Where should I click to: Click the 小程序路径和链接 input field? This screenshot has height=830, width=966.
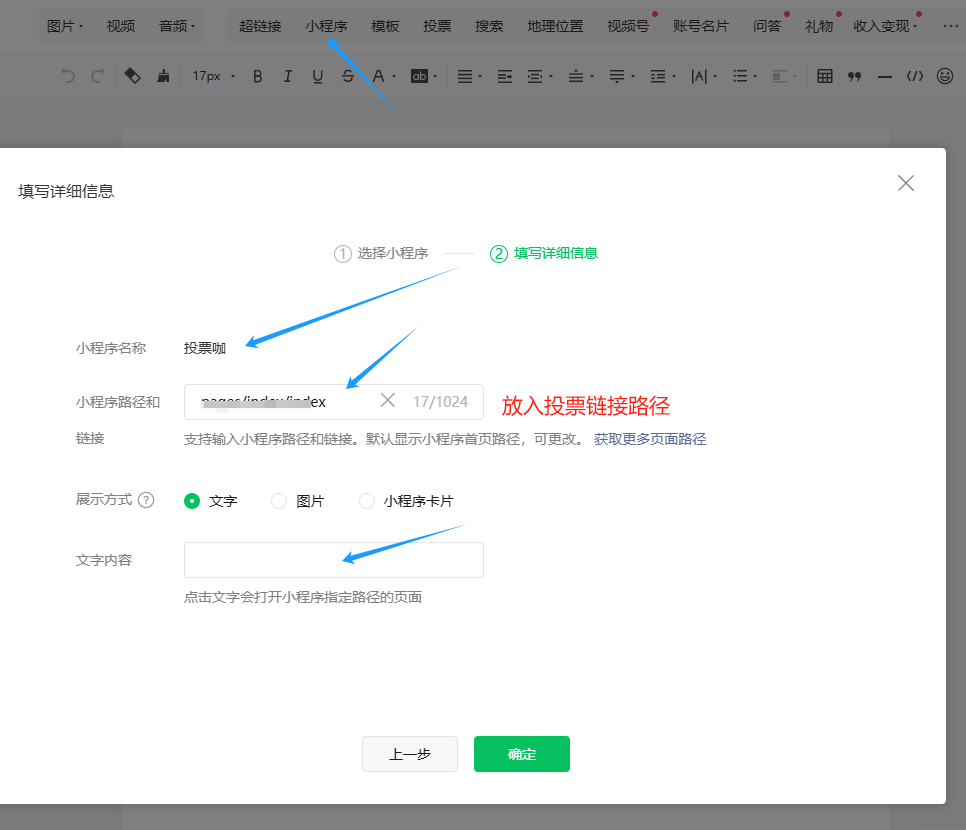click(x=333, y=402)
